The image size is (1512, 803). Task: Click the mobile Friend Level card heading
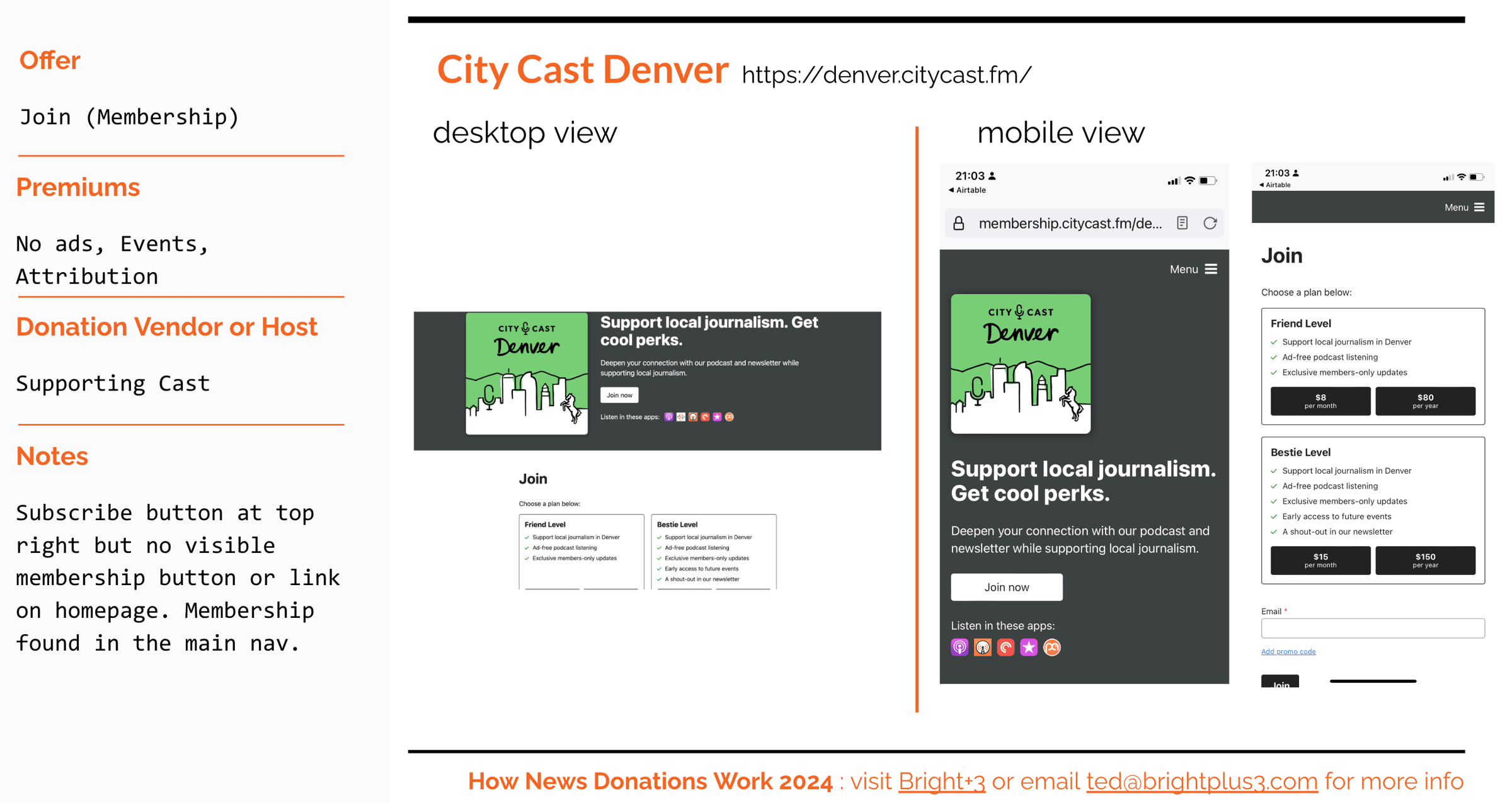pos(1300,324)
